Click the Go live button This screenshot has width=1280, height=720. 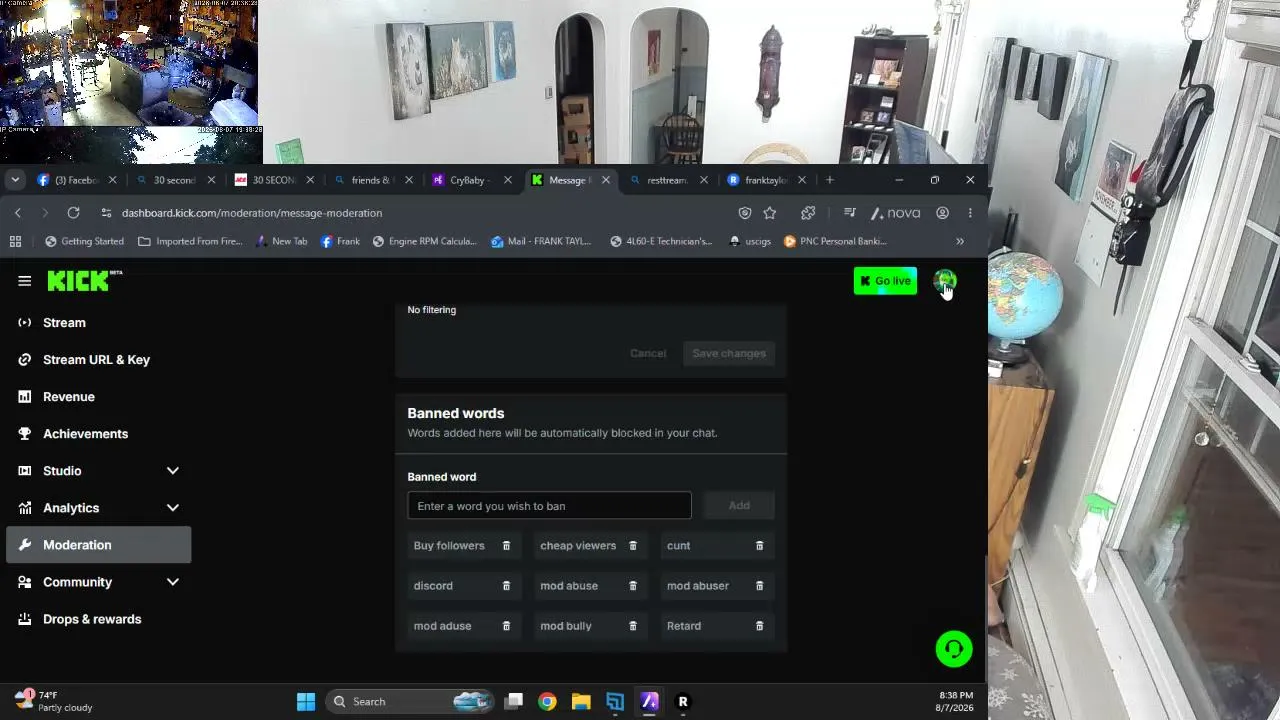coord(885,281)
